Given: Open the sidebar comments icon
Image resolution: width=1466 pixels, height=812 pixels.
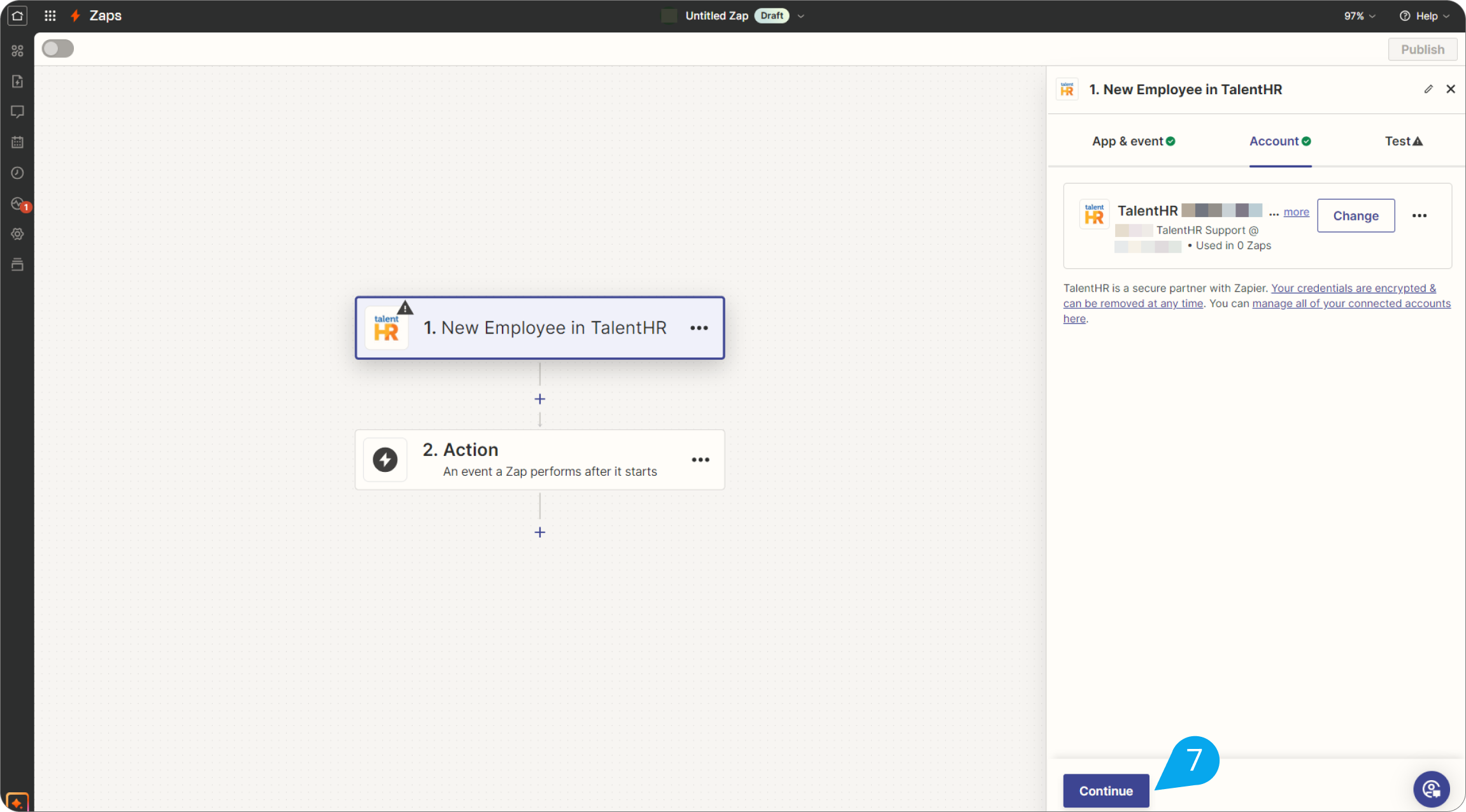Looking at the screenshot, I should [x=17, y=111].
